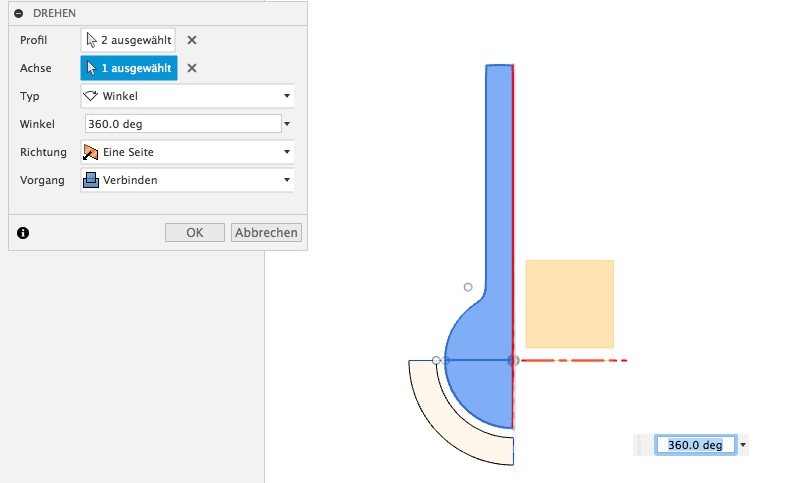Click the Eine Seite direction icon
785x483 pixels.
coord(91,152)
